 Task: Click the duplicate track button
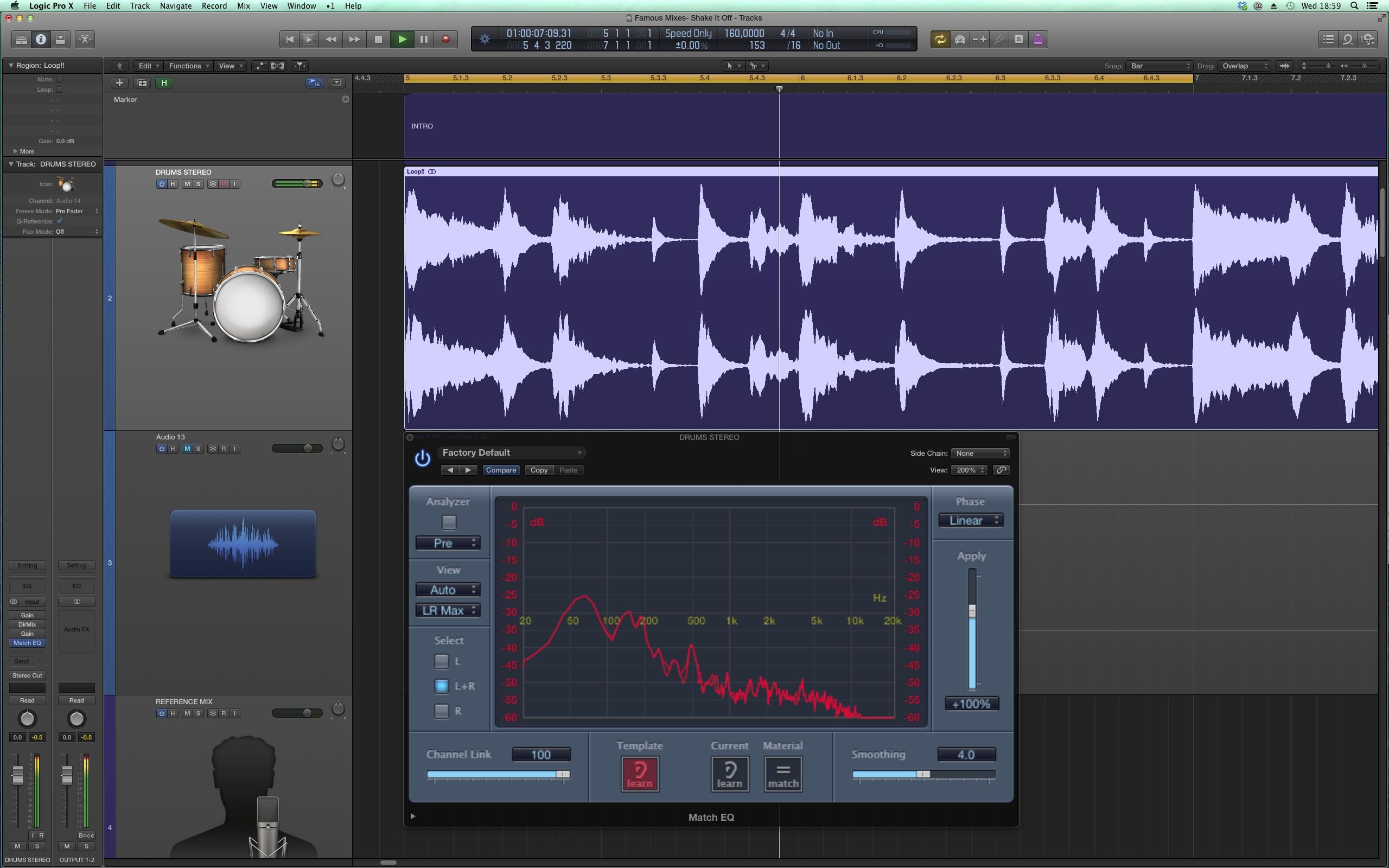[142, 82]
